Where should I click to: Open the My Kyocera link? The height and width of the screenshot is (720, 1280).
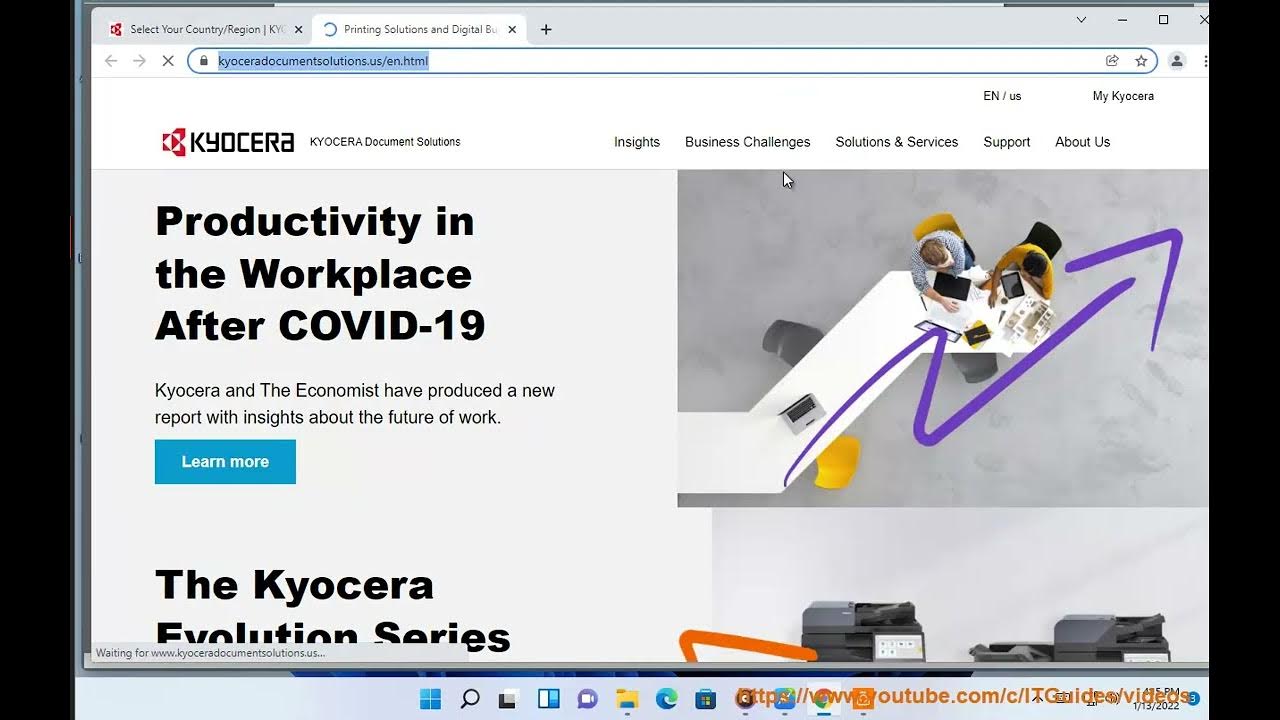(x=1123, y=96)
